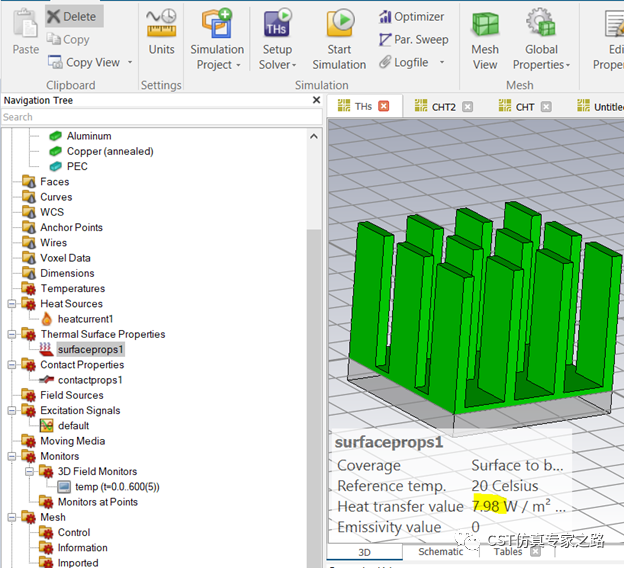Open the Setup Solver dropdown arrow
Screen dimensions: 624x568
coord(294,65)
